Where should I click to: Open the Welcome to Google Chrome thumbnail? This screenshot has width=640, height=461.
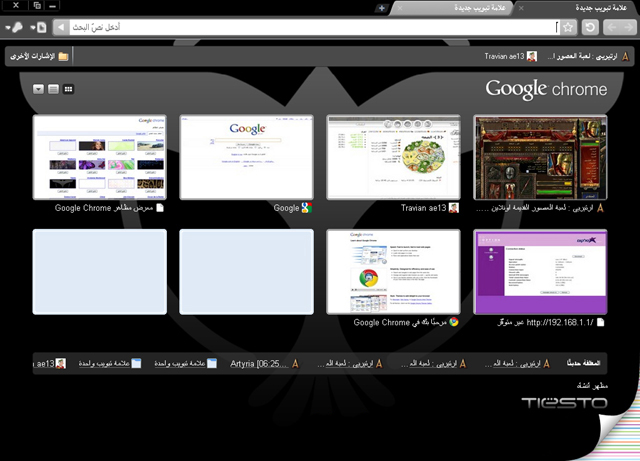click(x=393, y=272)
